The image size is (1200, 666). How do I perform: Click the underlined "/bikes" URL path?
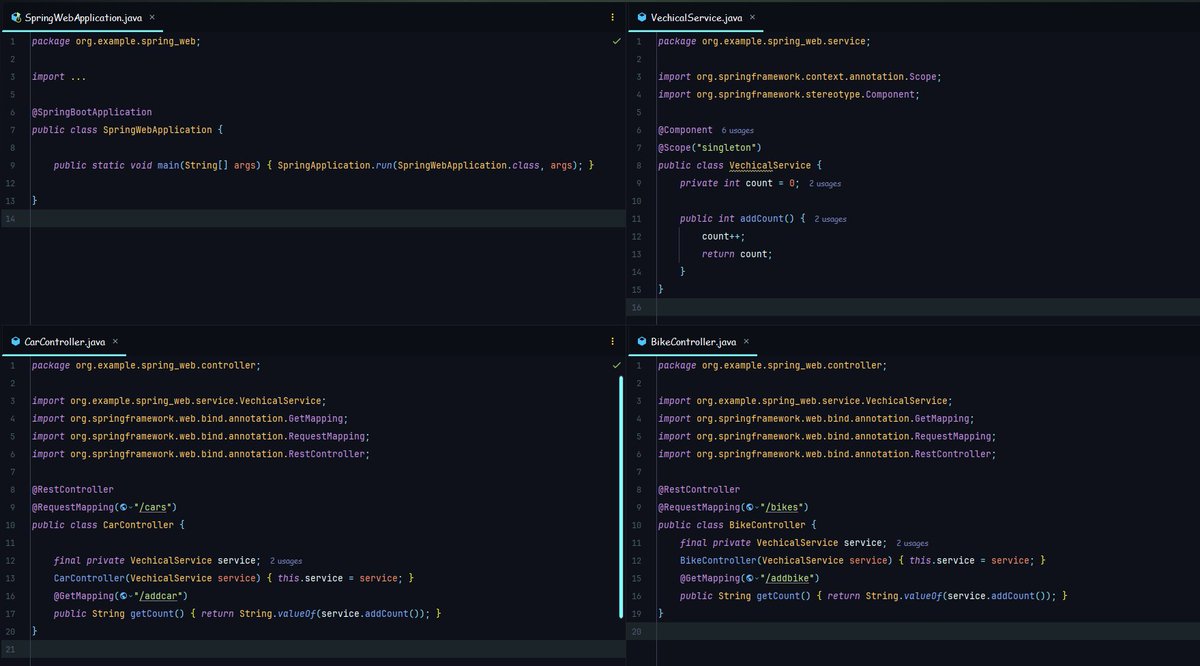782,507
